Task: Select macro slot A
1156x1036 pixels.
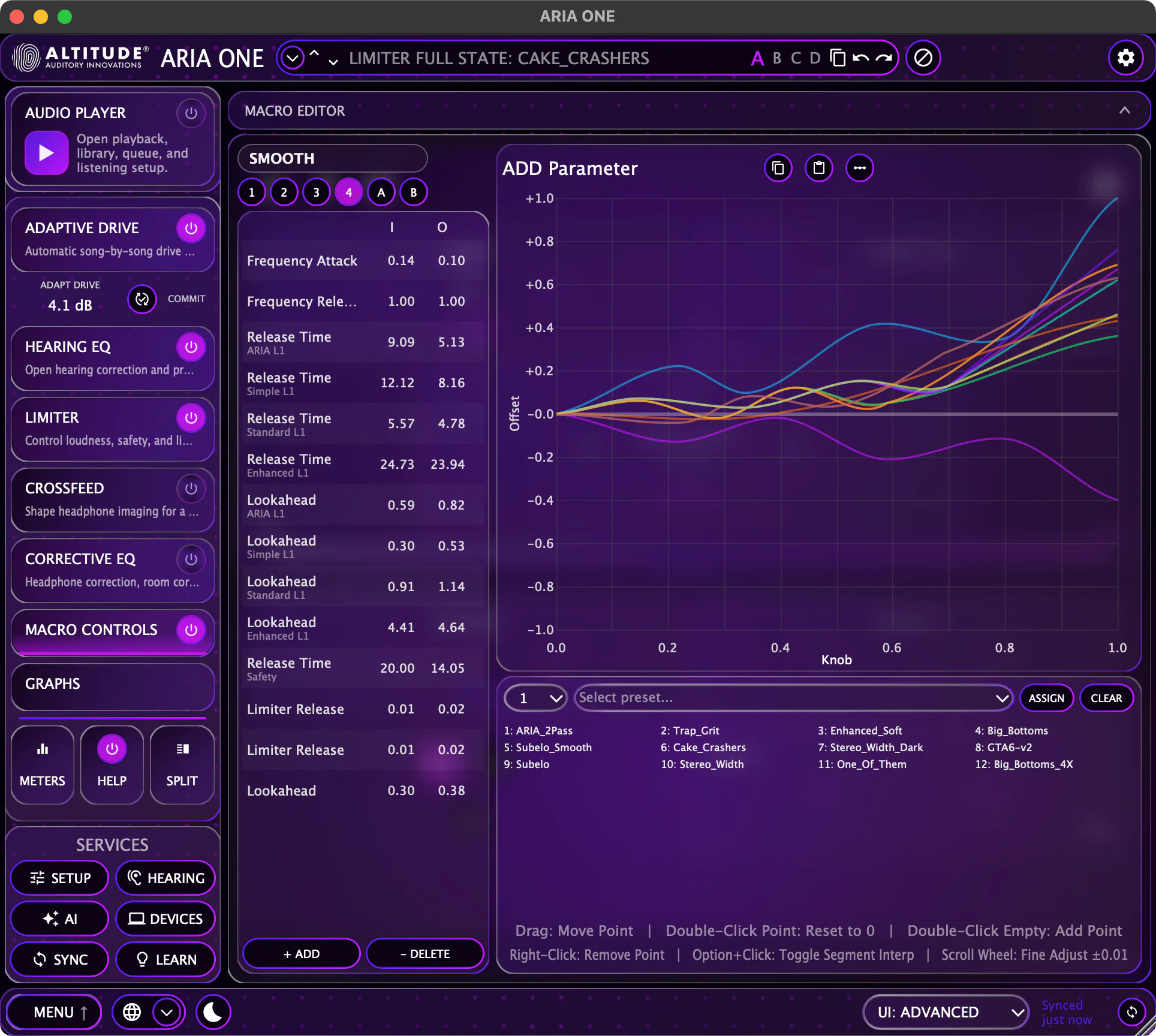Action: 381,192
